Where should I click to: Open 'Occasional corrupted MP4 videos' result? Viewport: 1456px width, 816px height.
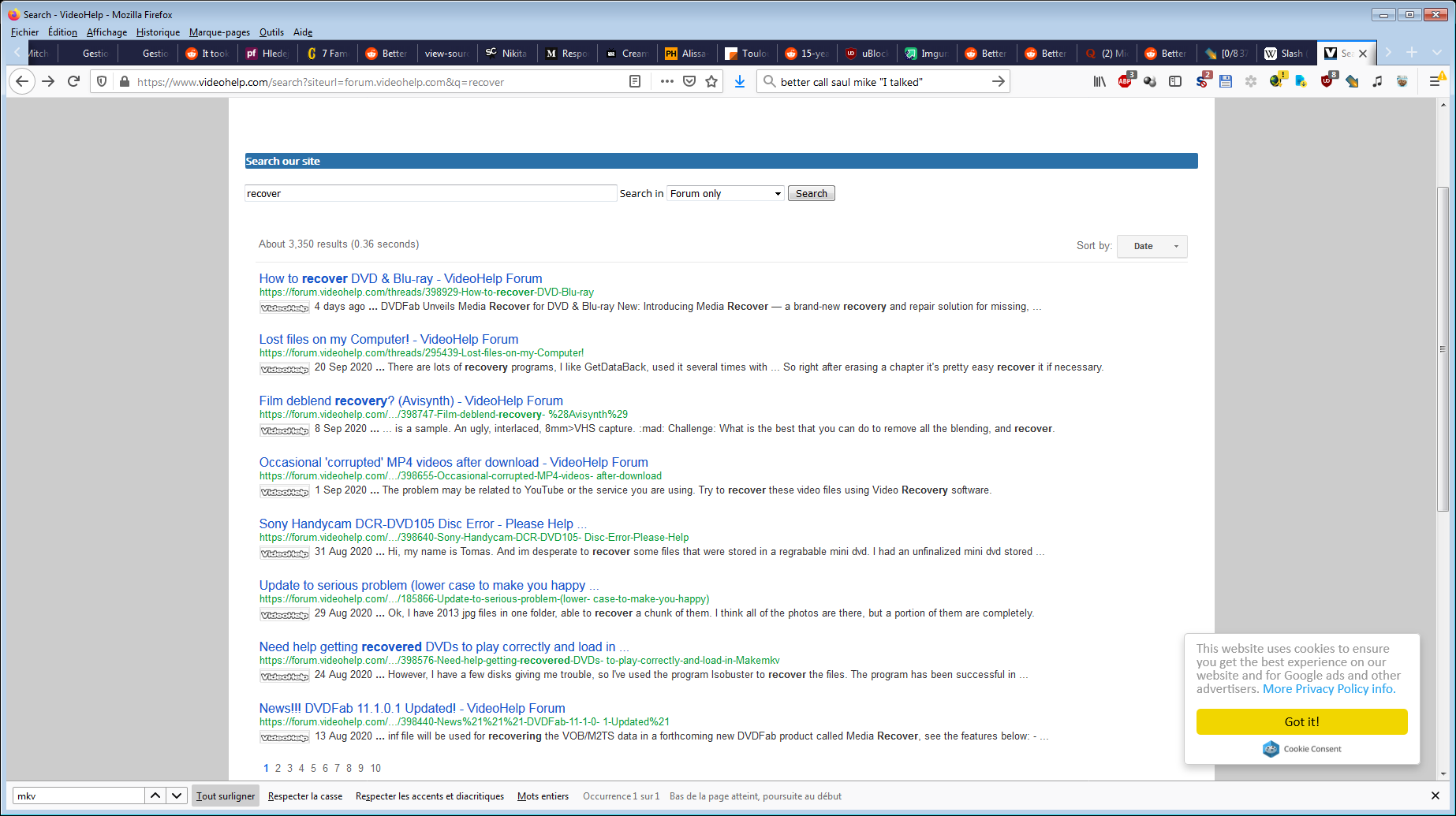tap(454, 462)
